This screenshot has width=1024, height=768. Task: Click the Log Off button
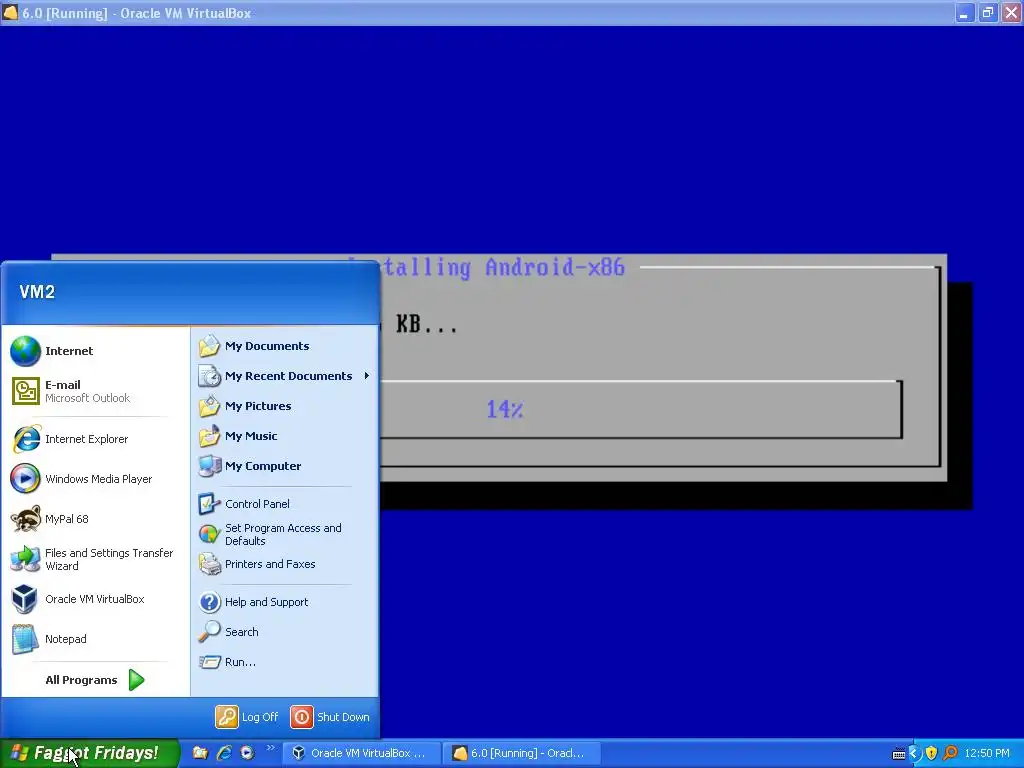(x=248, y=717)
